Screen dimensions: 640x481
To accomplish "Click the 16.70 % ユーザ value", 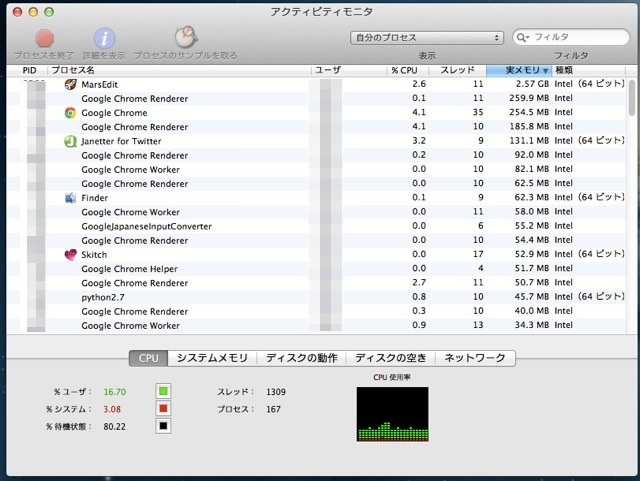I will pos(115,392).
